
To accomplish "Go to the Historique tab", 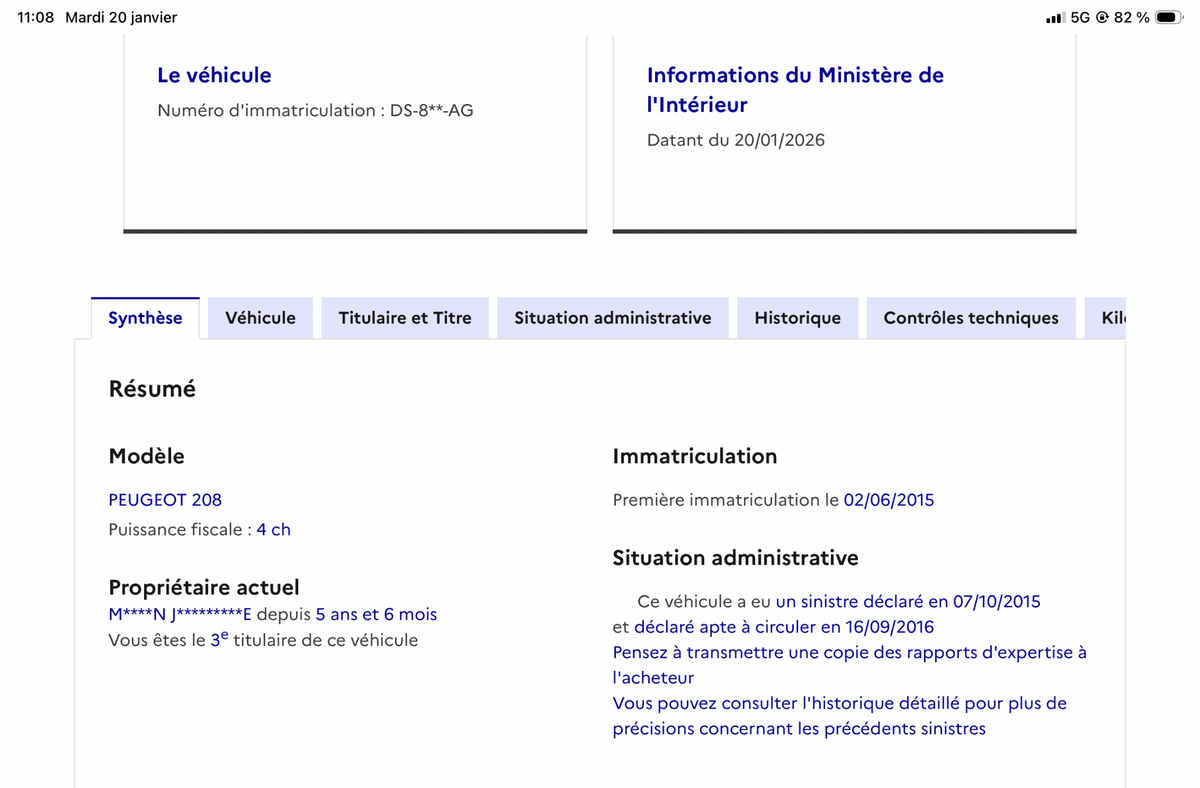I will 797,318.
